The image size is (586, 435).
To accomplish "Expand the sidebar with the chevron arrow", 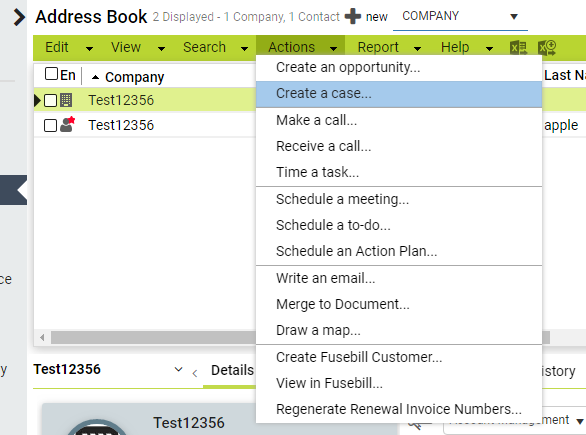I will click(x=19, y=17).
